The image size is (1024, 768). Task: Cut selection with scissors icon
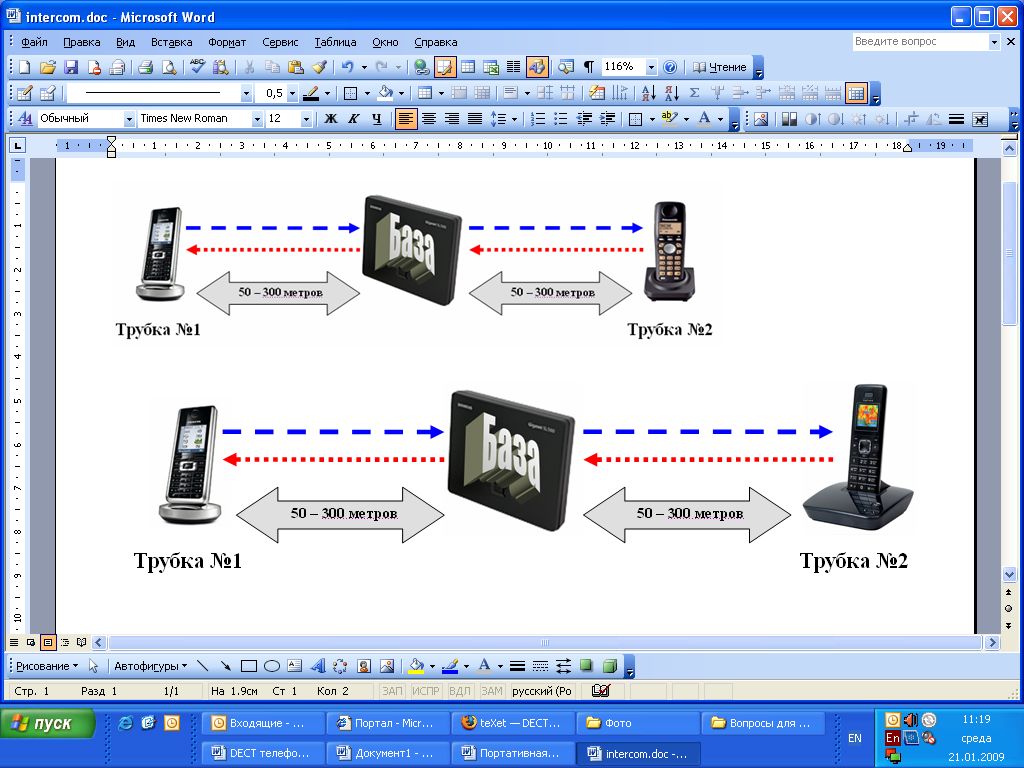249,67
